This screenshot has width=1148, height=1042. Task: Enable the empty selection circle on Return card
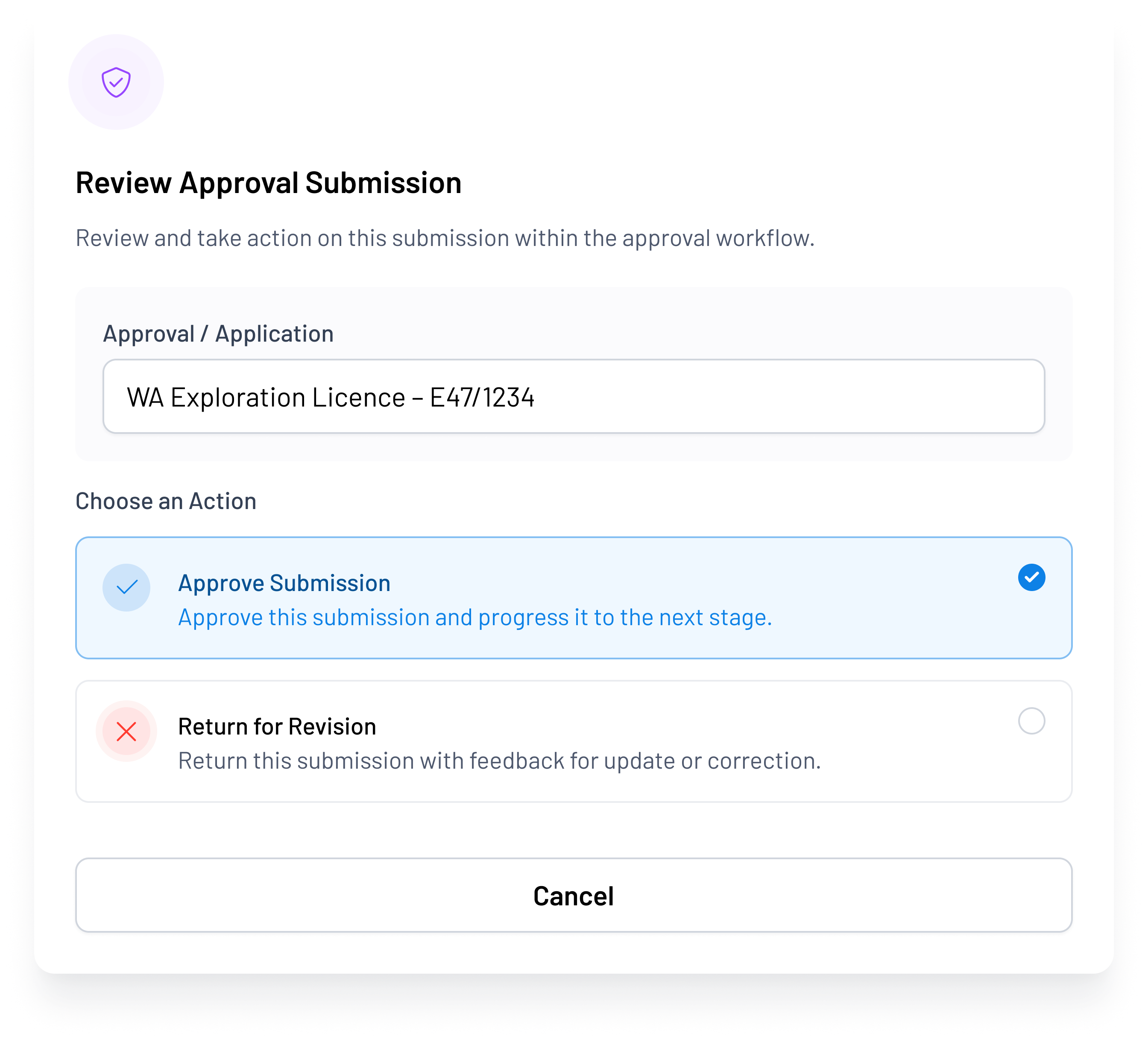tap(1031, 721)
